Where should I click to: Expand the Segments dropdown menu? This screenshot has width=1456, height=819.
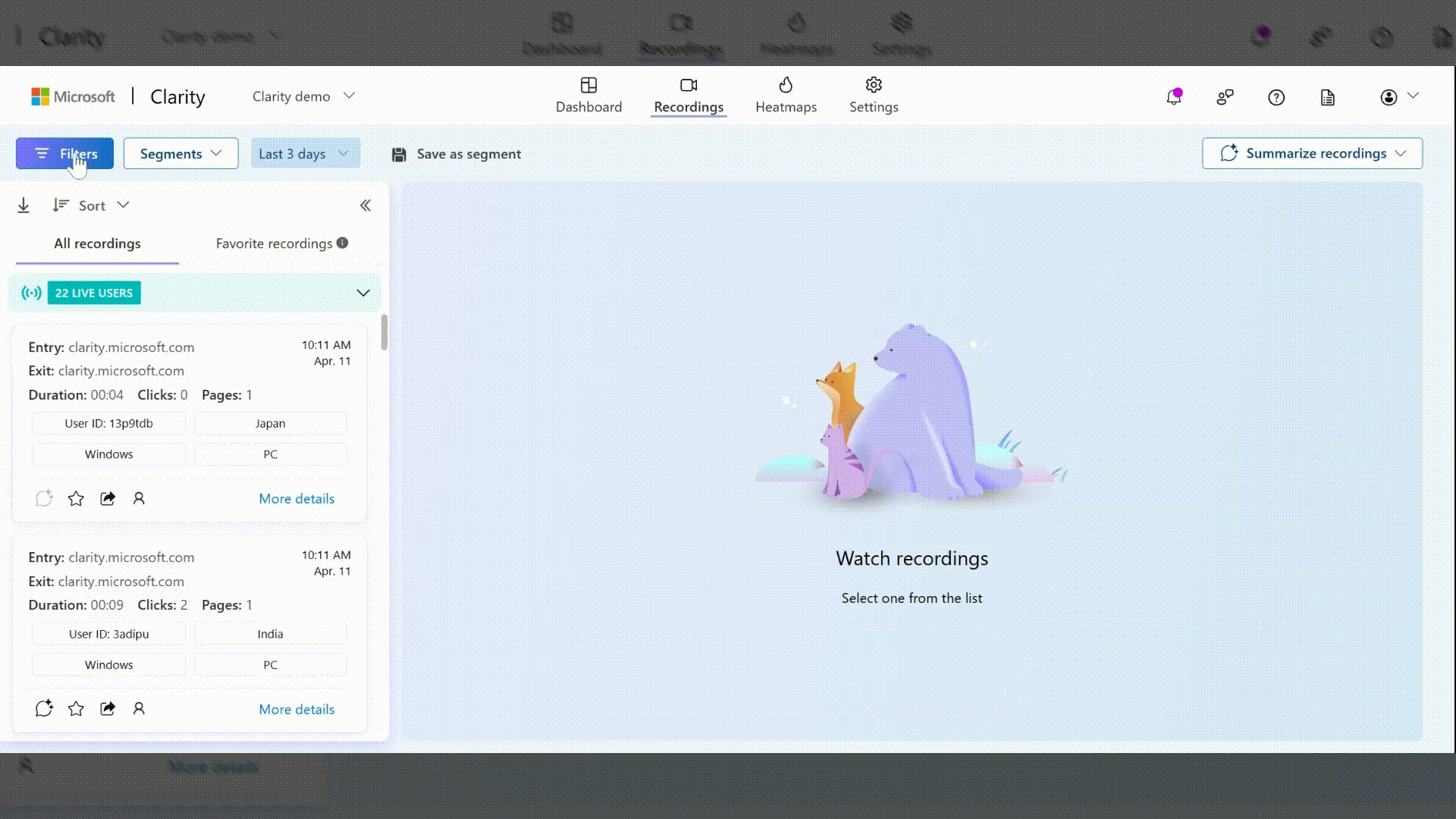click(x=180, y=153)
